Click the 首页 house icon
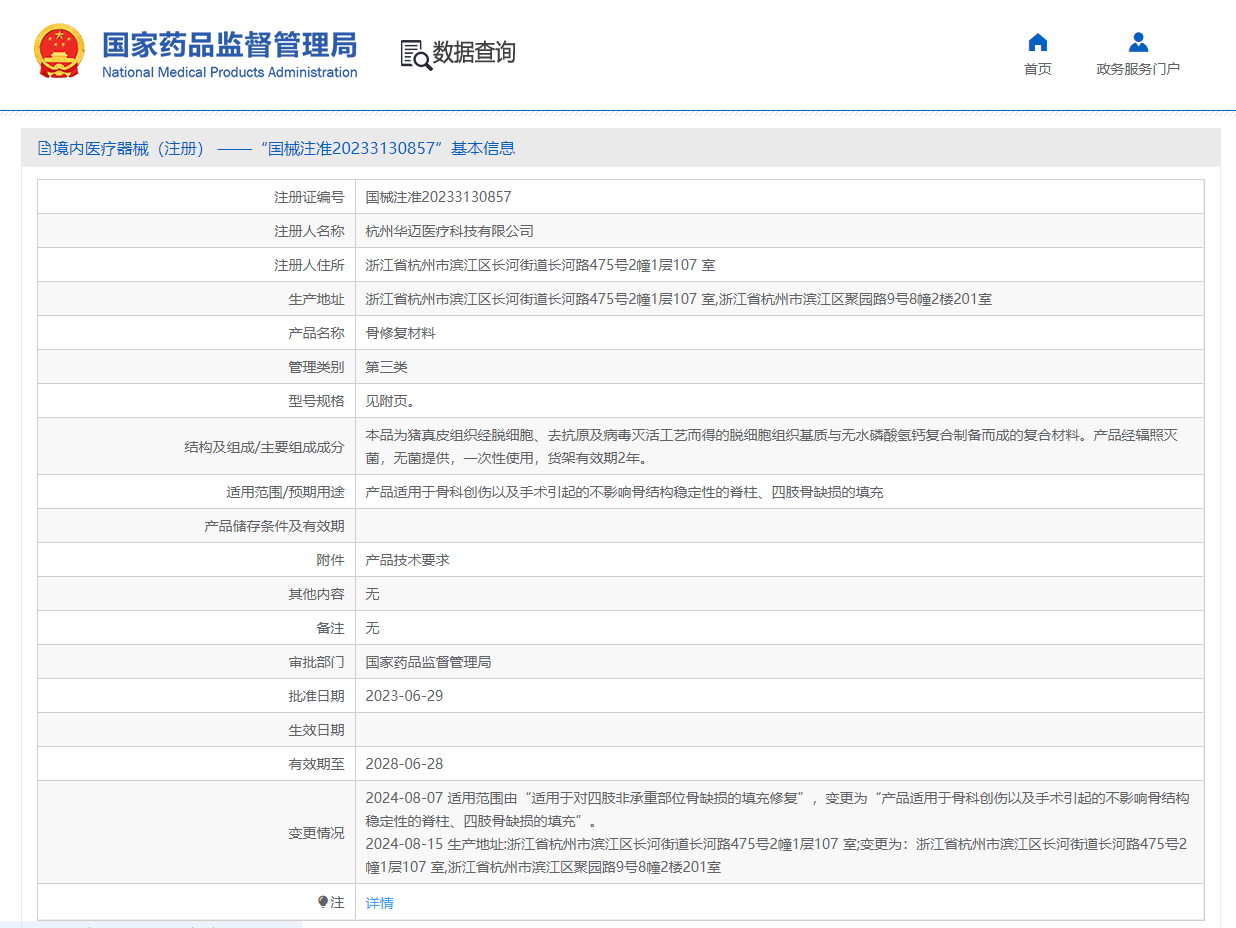This screenshot has width=1236, height=928. coord(1038,42)
